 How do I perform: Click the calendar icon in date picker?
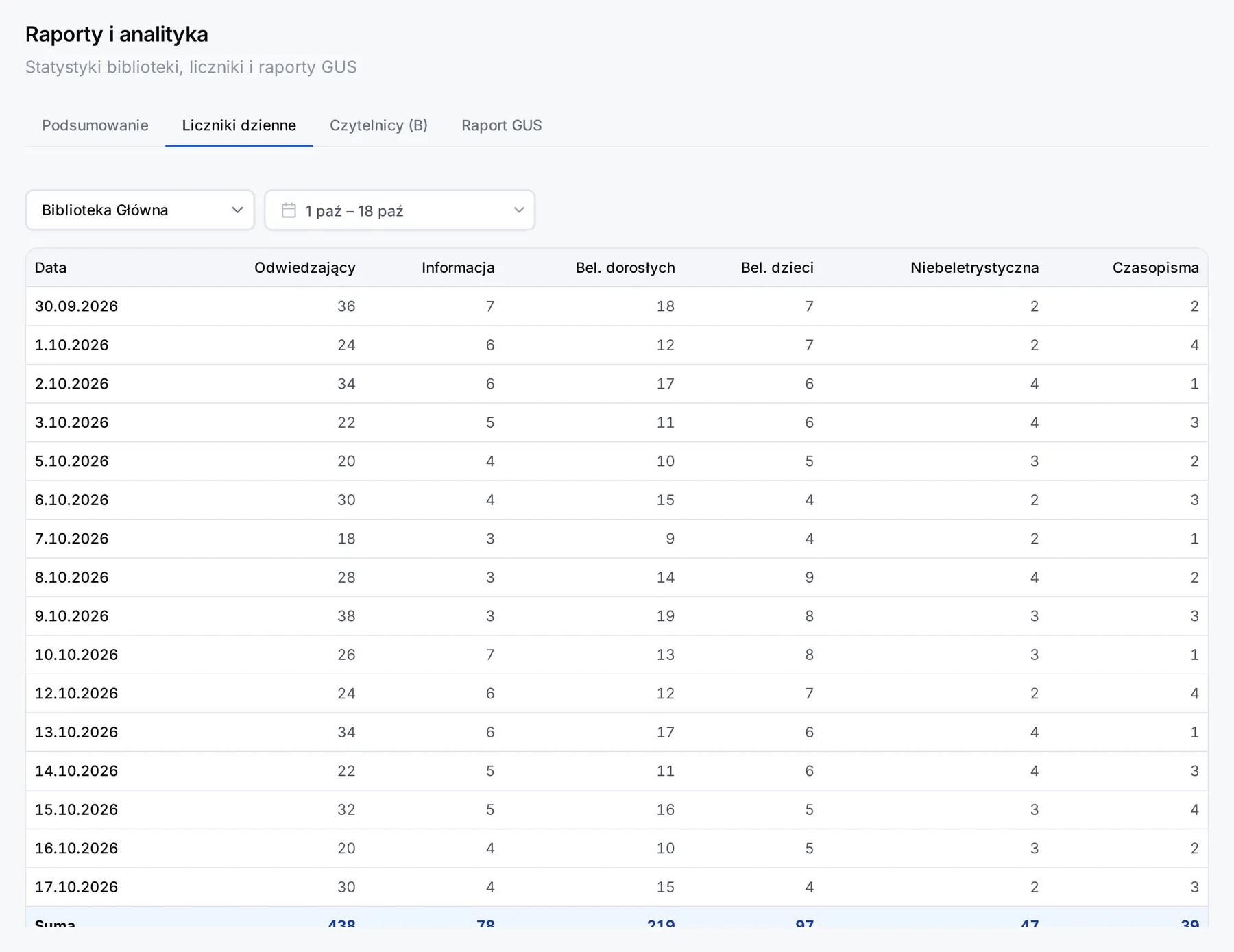[x=289, y=210]
